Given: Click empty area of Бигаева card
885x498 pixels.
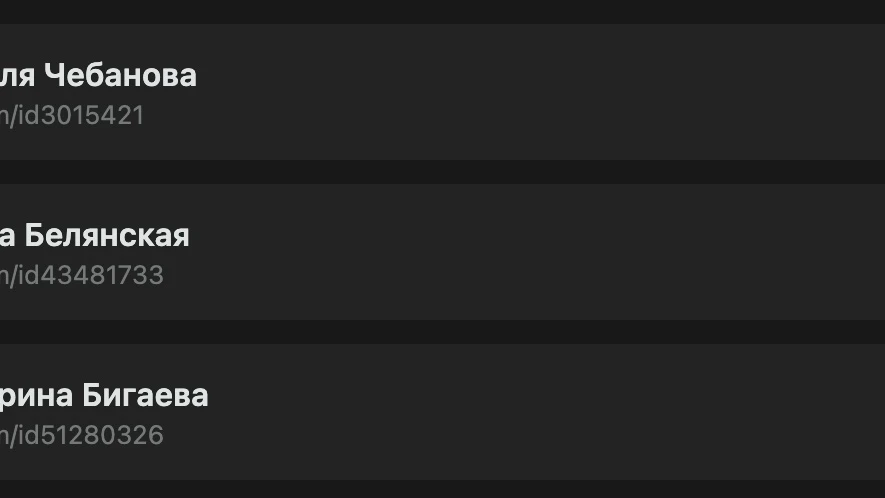Looking at the screenshot, I should 536,412.
